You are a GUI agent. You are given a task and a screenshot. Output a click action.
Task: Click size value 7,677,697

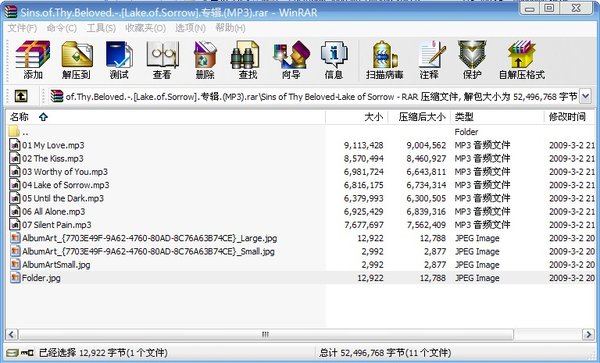(x=364, y=225)
